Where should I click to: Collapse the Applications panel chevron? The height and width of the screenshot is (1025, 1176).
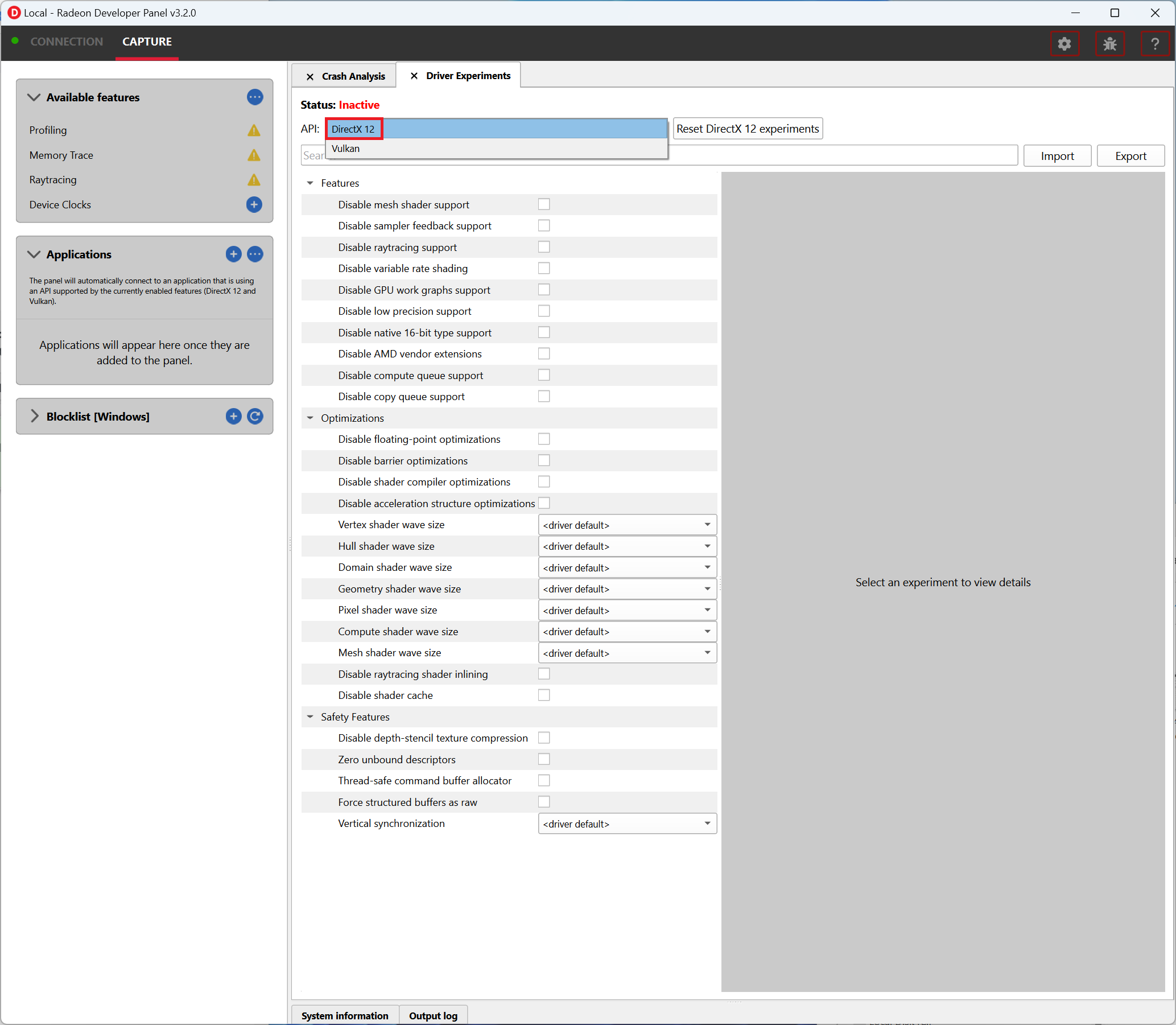(x=34, y=254)
